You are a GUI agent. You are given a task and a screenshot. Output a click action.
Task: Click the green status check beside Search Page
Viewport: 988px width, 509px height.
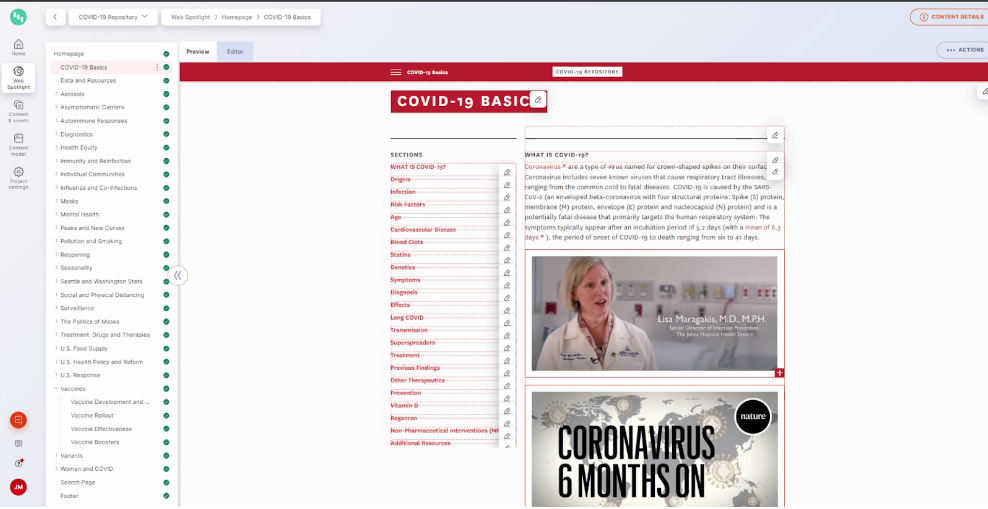(x=166, y=483)
